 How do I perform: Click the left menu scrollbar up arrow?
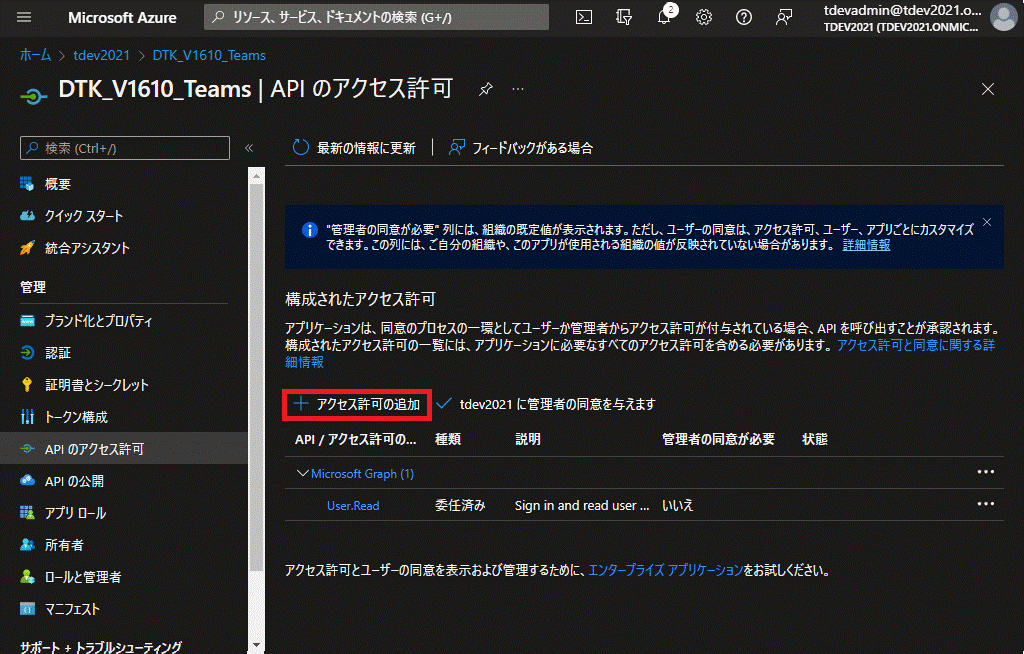pyautogui.click(x=257, y=176)
